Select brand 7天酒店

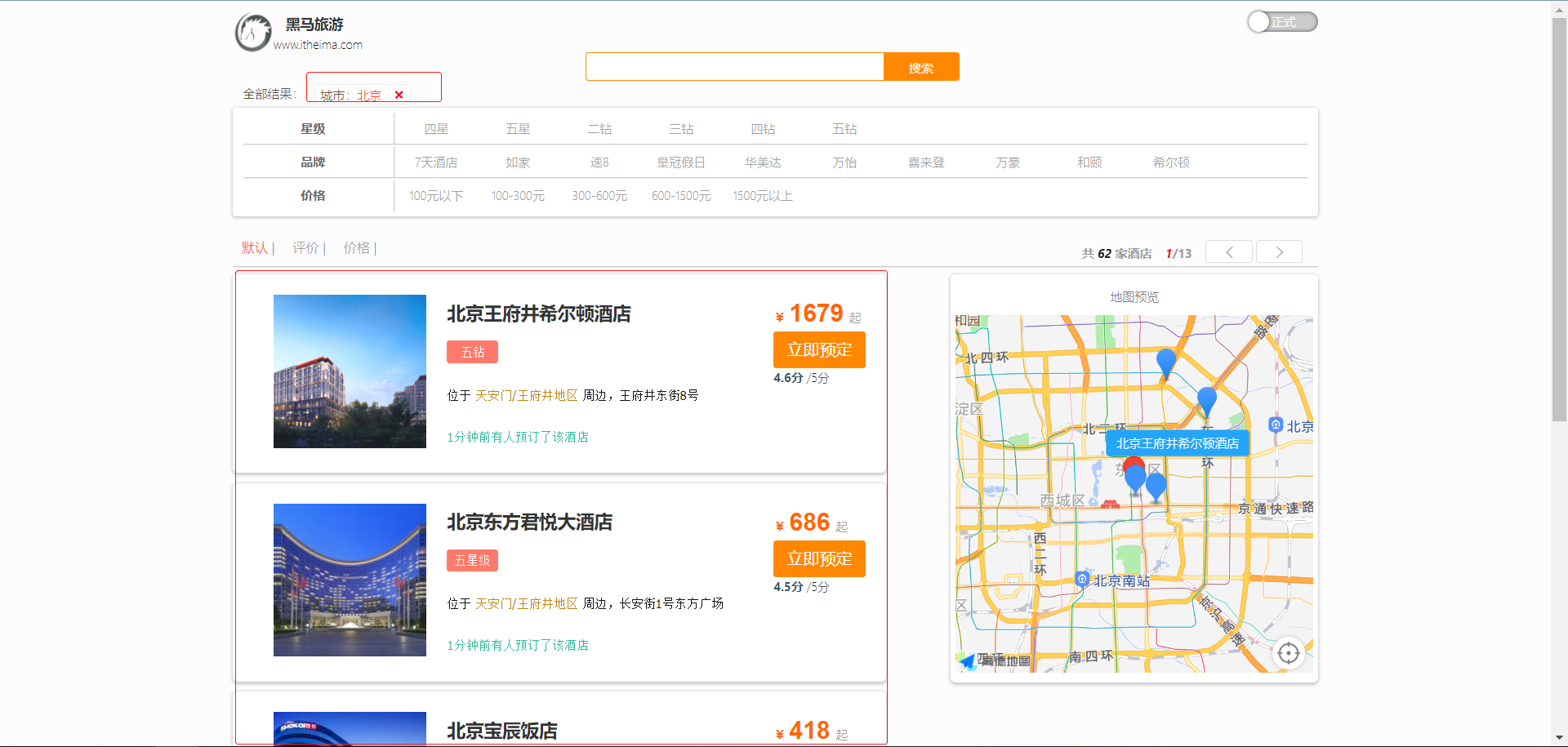(436, 162)
